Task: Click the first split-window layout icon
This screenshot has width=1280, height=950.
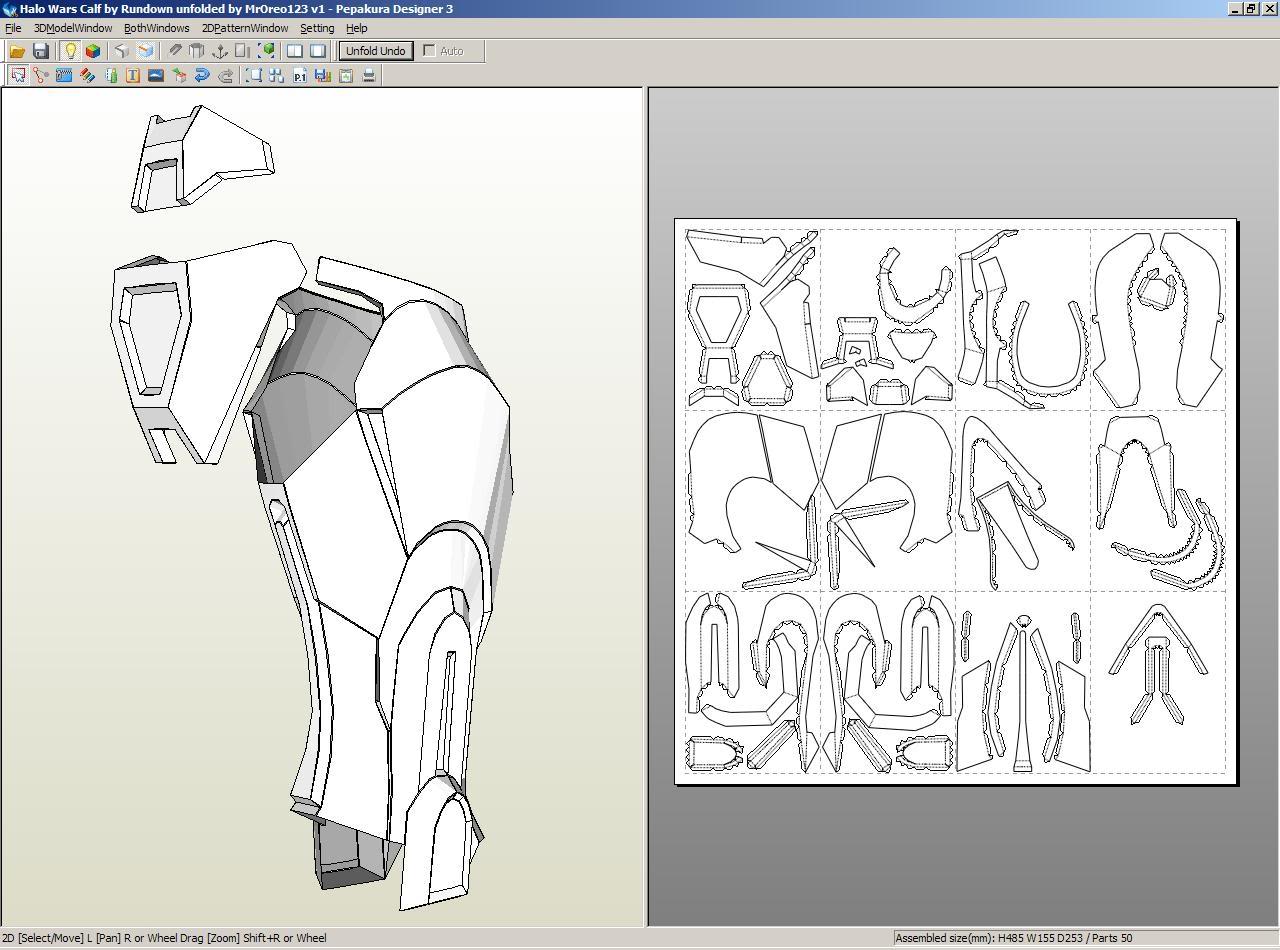Action: 295,51
